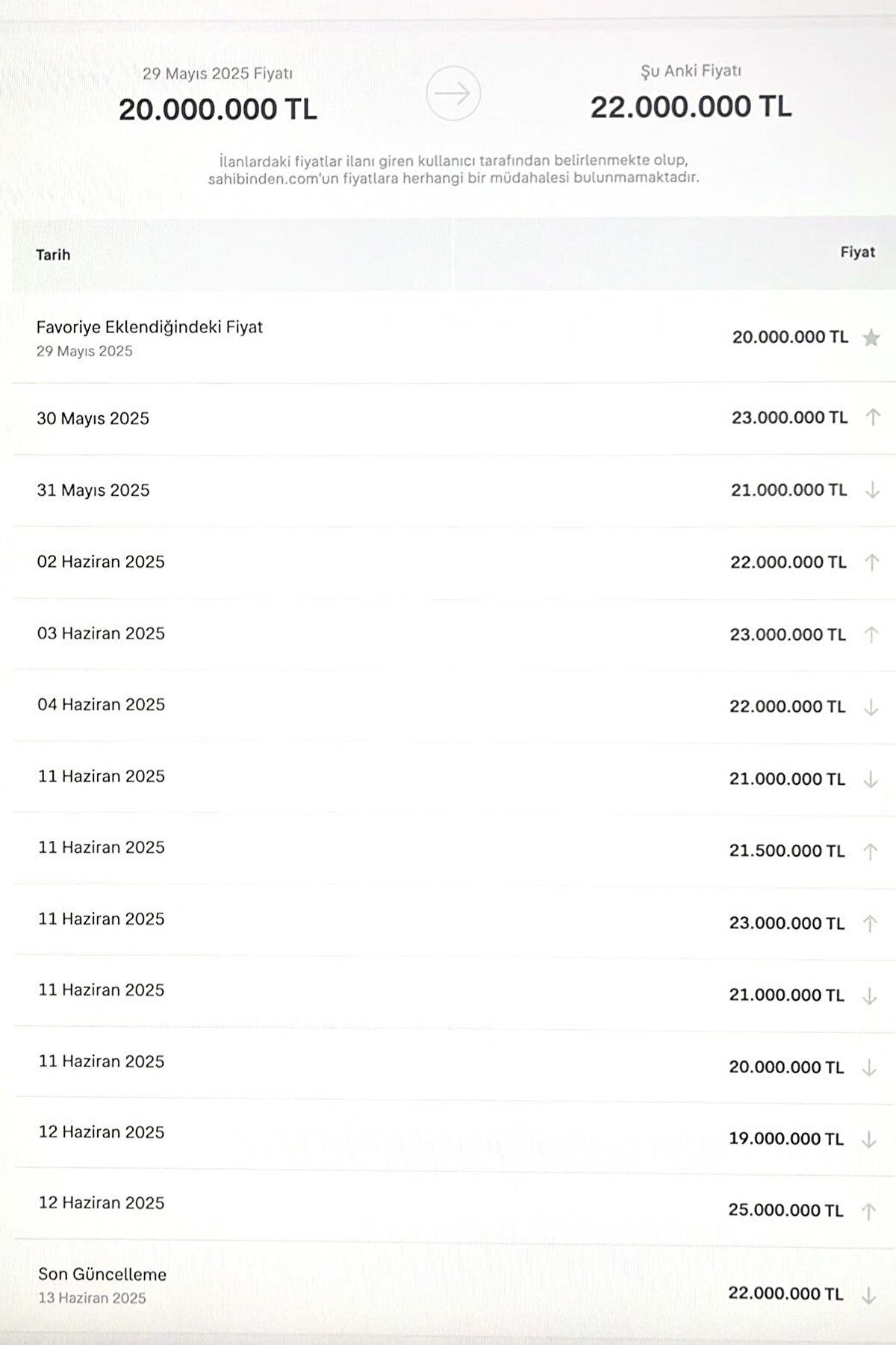Click the up arrow on 02 Haziran row

click(871, 562)
